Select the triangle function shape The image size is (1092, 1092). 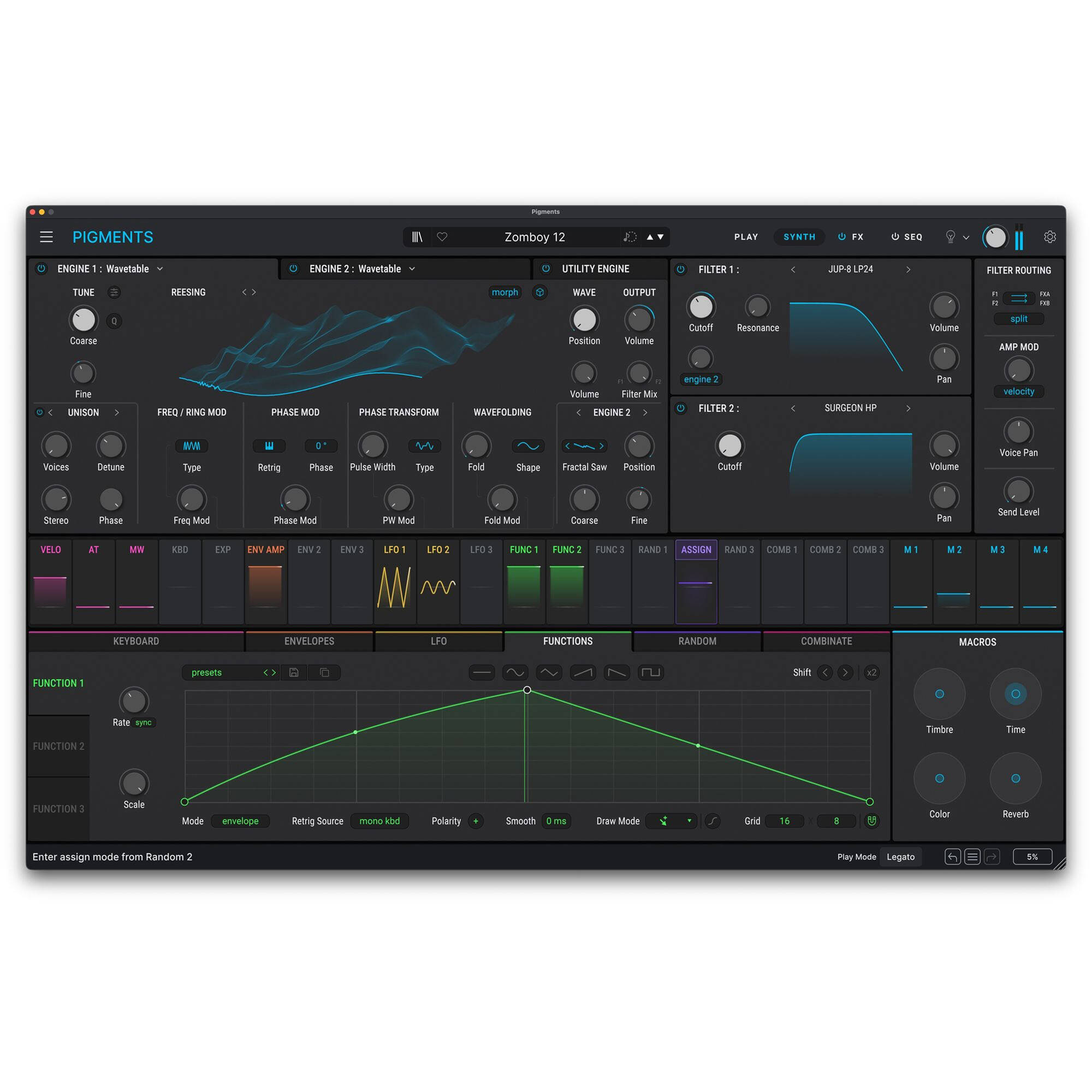pyautogui.click(x=549, y=672)
